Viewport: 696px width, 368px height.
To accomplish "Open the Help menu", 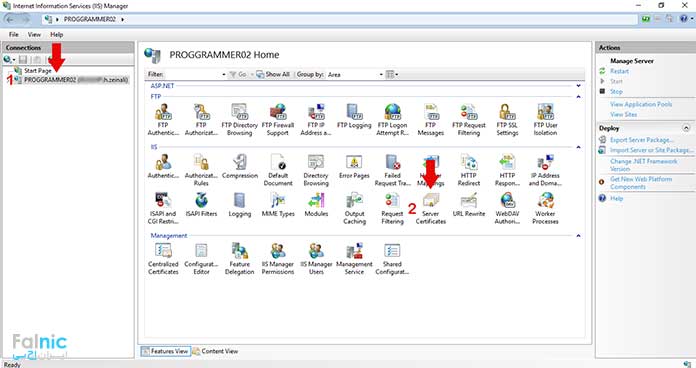I will (x=56, y=34).
